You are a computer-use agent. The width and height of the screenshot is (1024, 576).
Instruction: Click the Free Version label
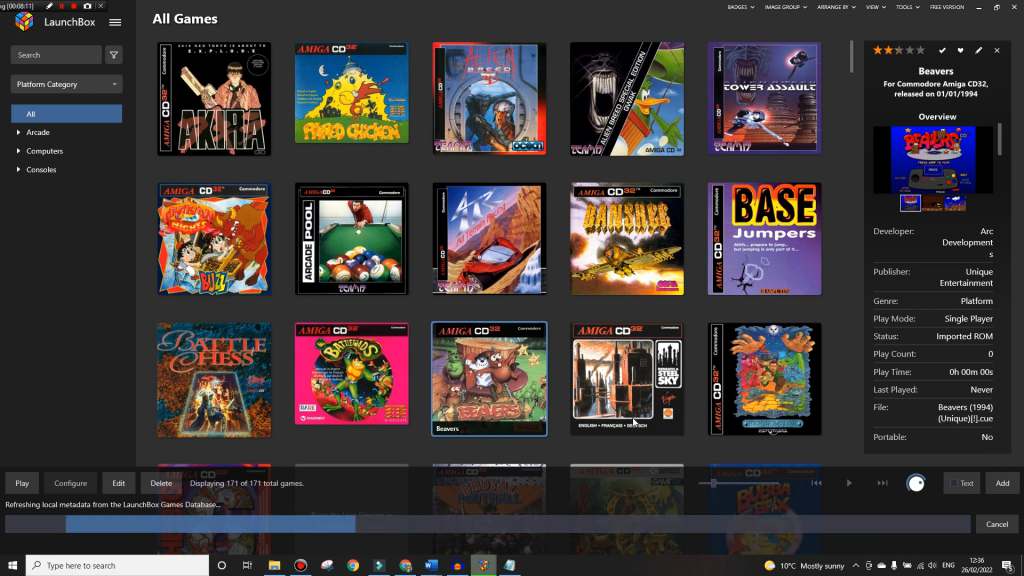point(946,7)
